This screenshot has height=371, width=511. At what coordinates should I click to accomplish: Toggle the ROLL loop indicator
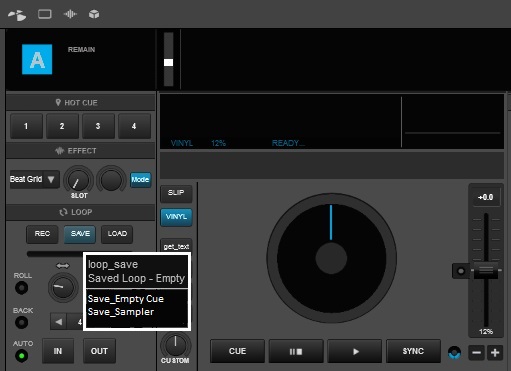(22, 288)
